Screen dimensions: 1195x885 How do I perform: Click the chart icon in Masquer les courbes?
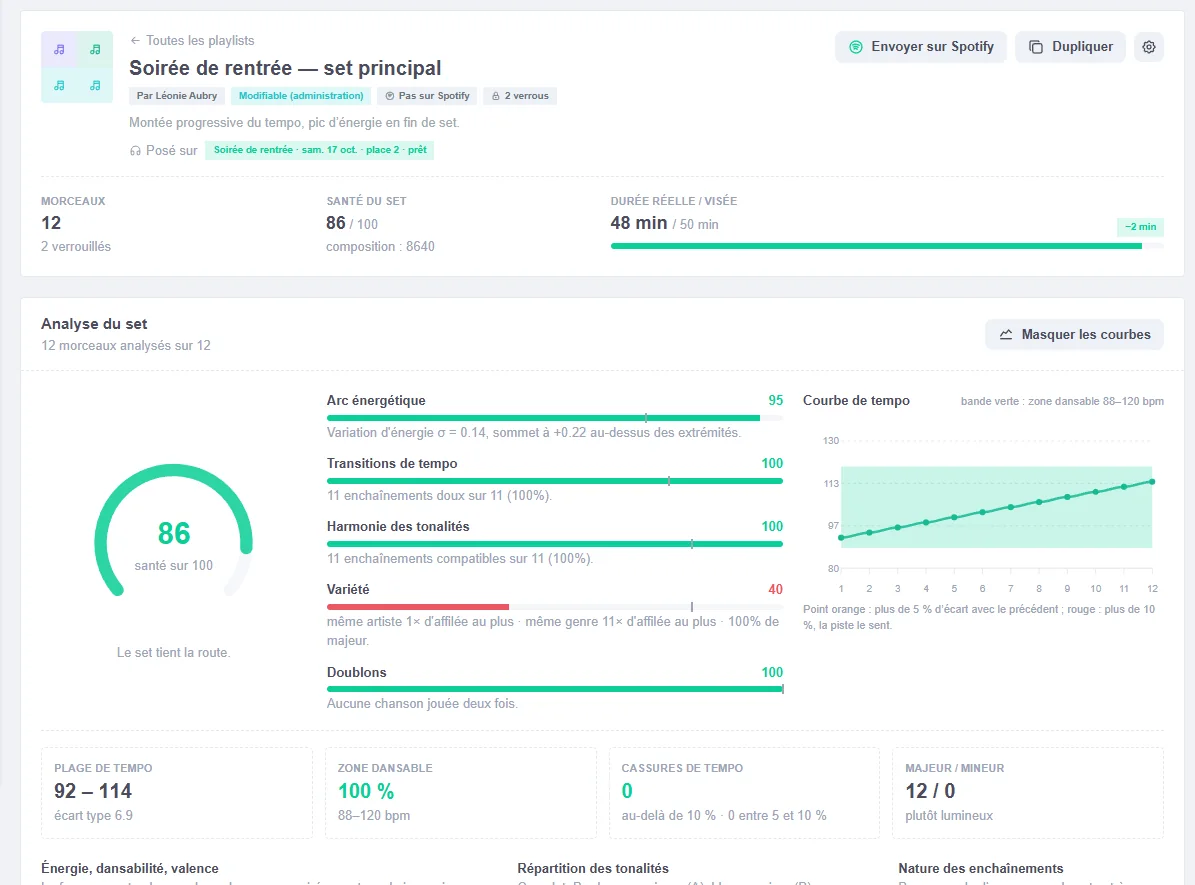pyautogui.click(x=1006, y=335)
